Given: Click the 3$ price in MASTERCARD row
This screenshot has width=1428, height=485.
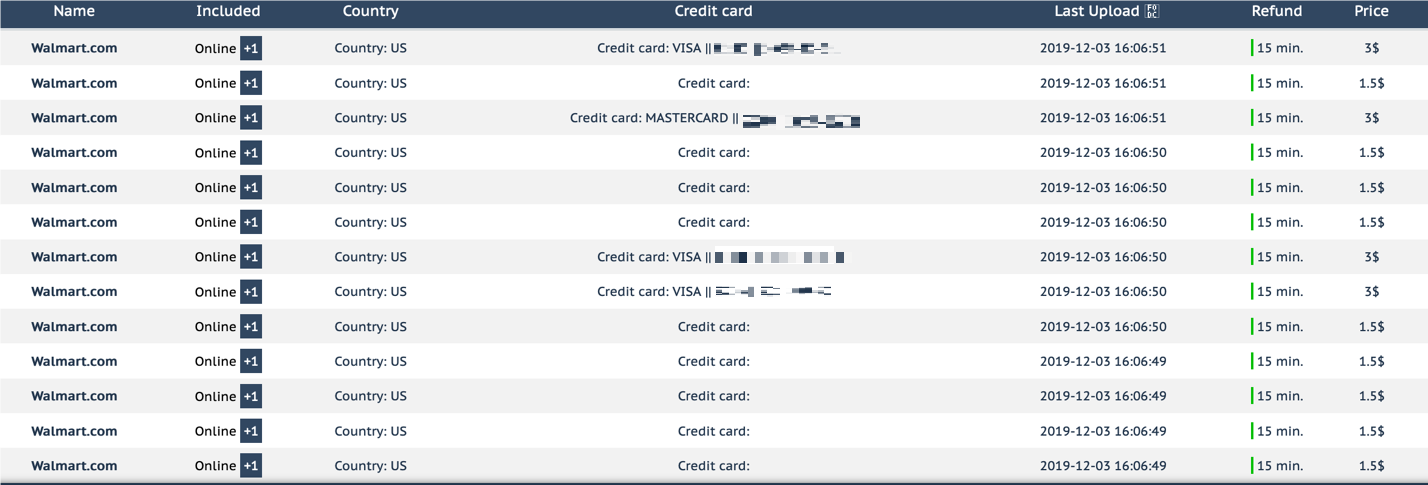Looking at the screenshot, I should pyautogui.click(x=1371, y=118).
